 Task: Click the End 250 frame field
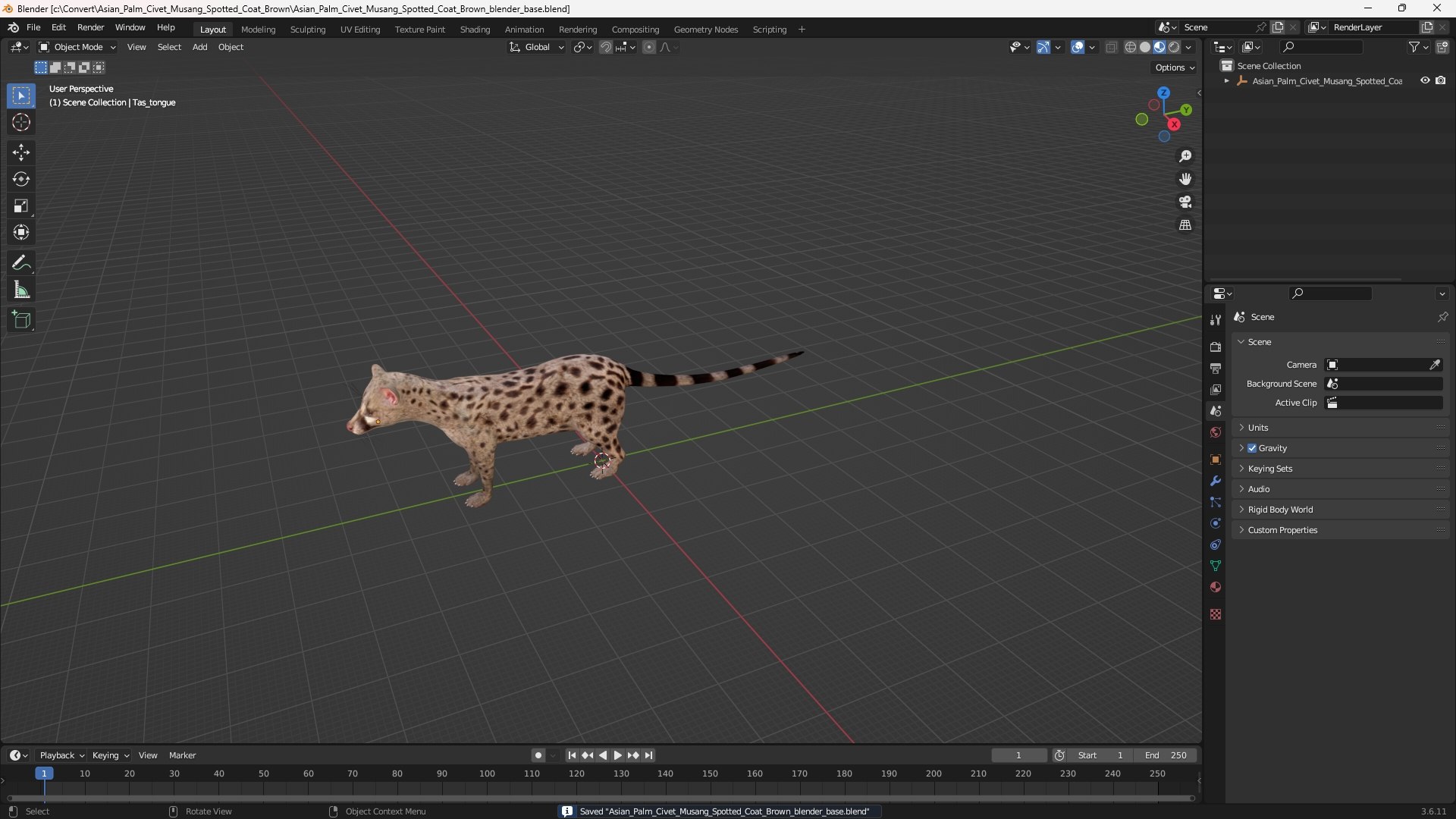1166,755
